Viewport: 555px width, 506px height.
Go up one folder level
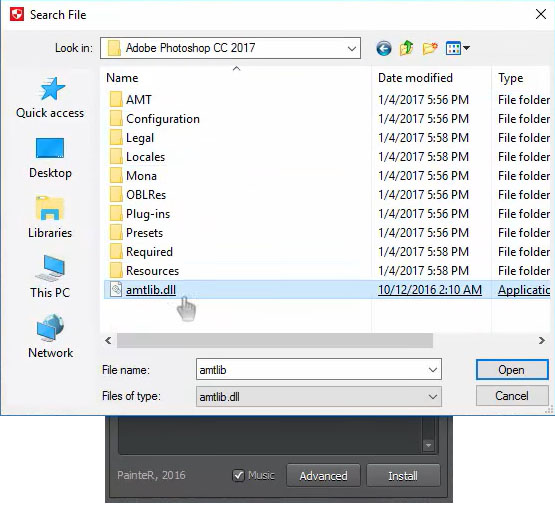point(406,48)
